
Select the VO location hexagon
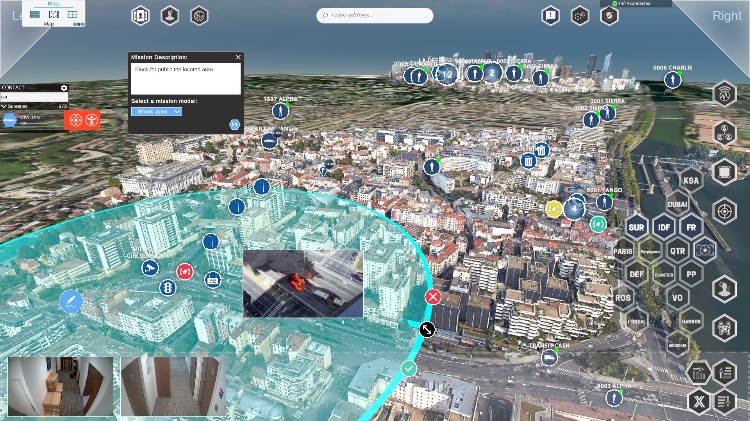click(x=677, y=298)
